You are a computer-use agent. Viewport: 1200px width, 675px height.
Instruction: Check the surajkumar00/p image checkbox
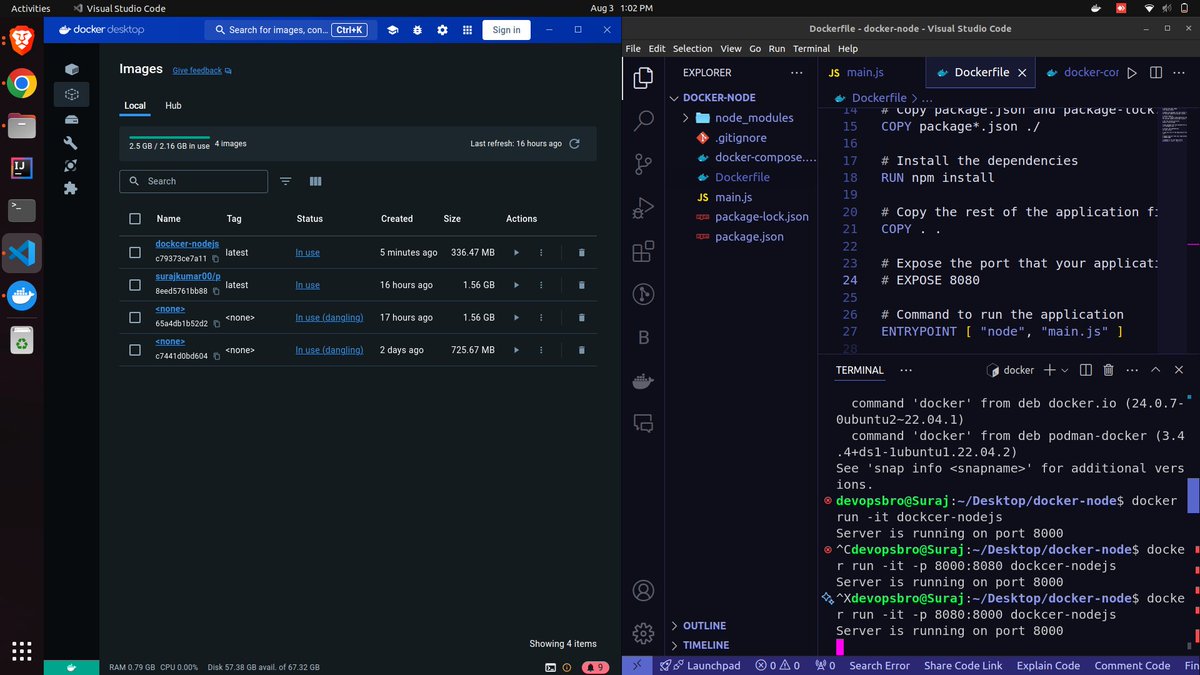coord(135,285)
